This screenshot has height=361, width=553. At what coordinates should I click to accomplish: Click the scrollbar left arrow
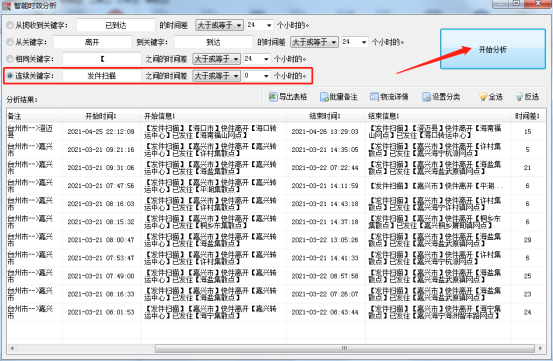(12, 348)
